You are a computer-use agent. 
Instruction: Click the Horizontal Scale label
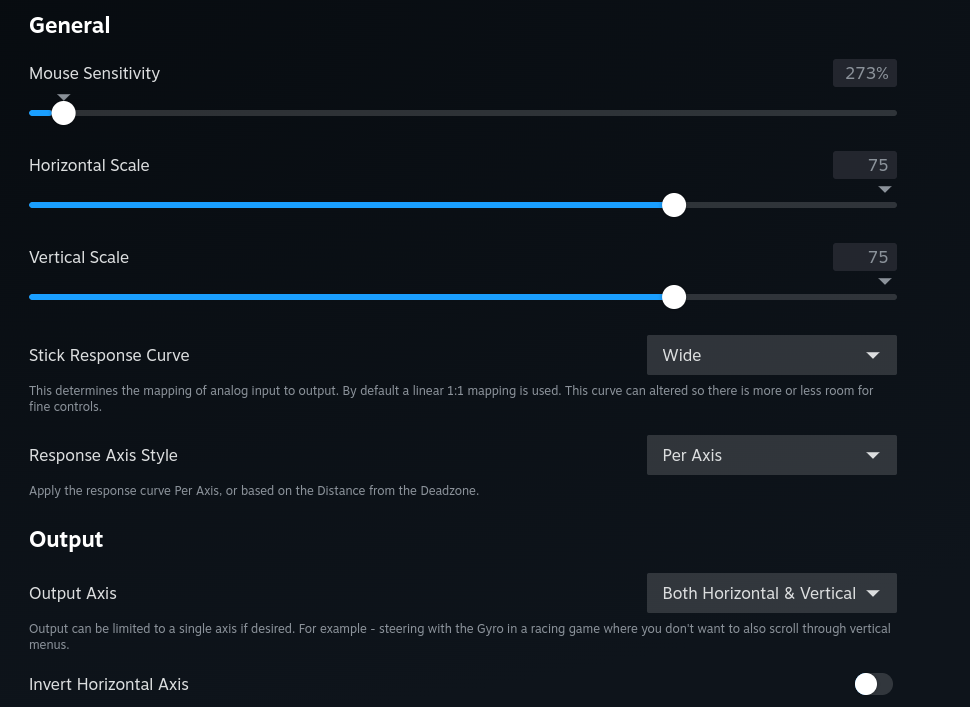tap(89, 165)
